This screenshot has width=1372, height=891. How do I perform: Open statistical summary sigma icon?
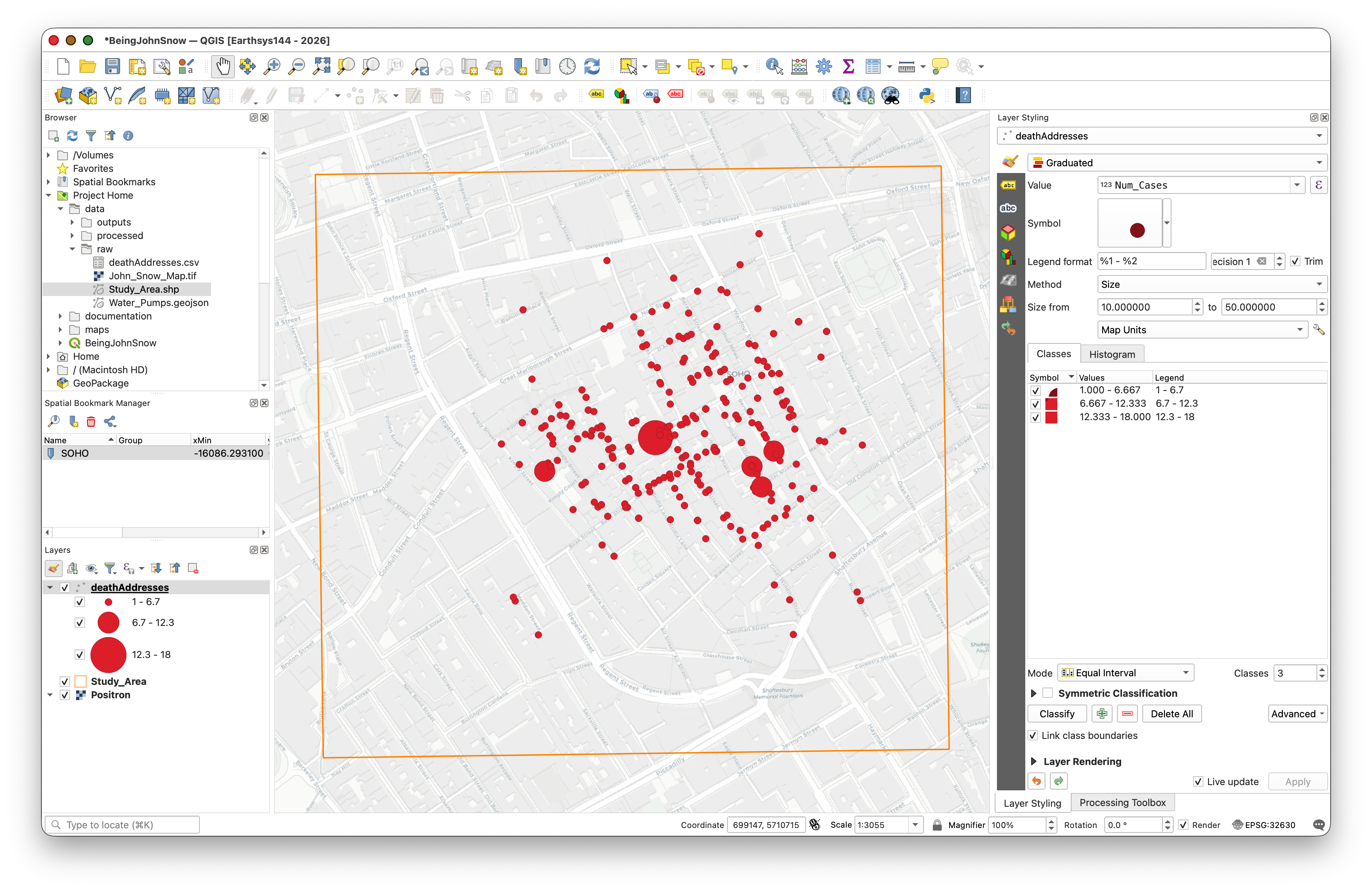(x=848, y=67)
